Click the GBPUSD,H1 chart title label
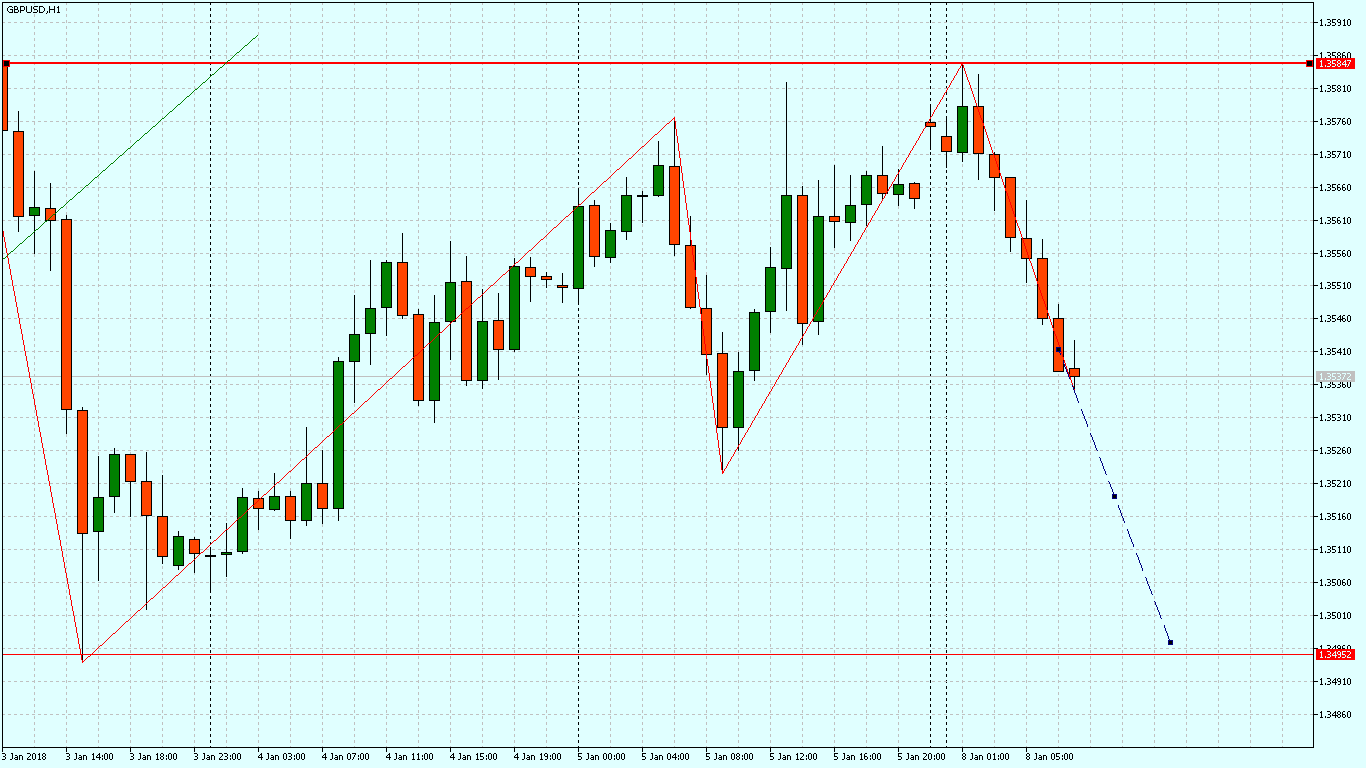The image size is (1366, 768). [x=33, y=9]
